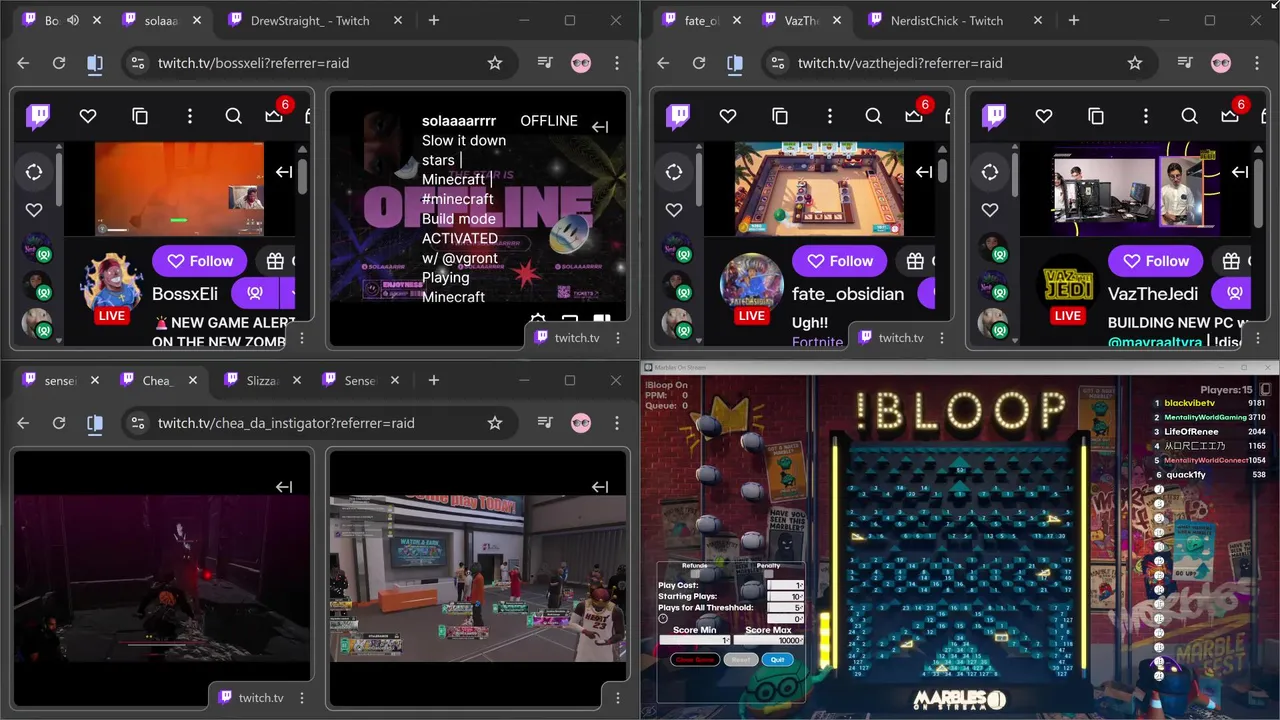Click sidebar heart icon in fate_obsidian pane
The width and height of the screenshot is (1280, 720).
(x=674, y=210)
